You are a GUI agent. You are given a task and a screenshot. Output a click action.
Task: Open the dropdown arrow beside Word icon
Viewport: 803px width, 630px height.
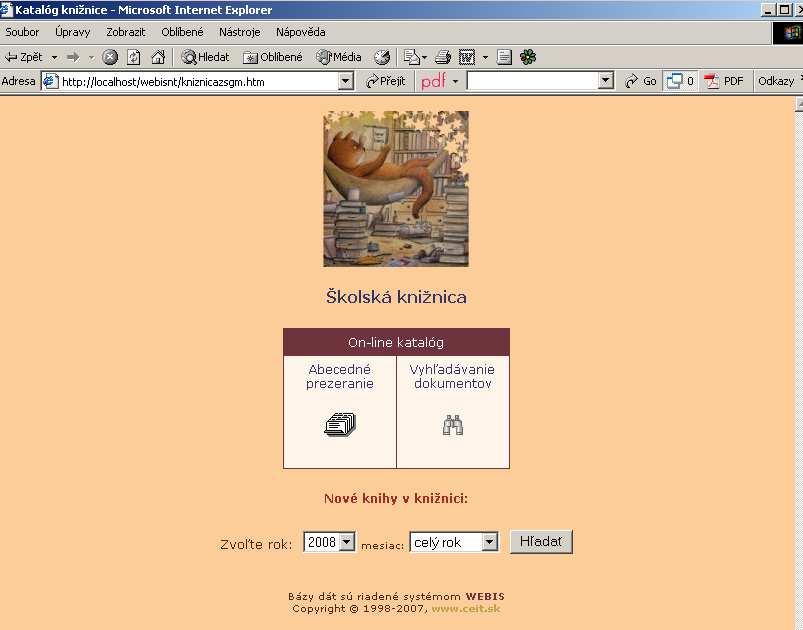[485, 57]
